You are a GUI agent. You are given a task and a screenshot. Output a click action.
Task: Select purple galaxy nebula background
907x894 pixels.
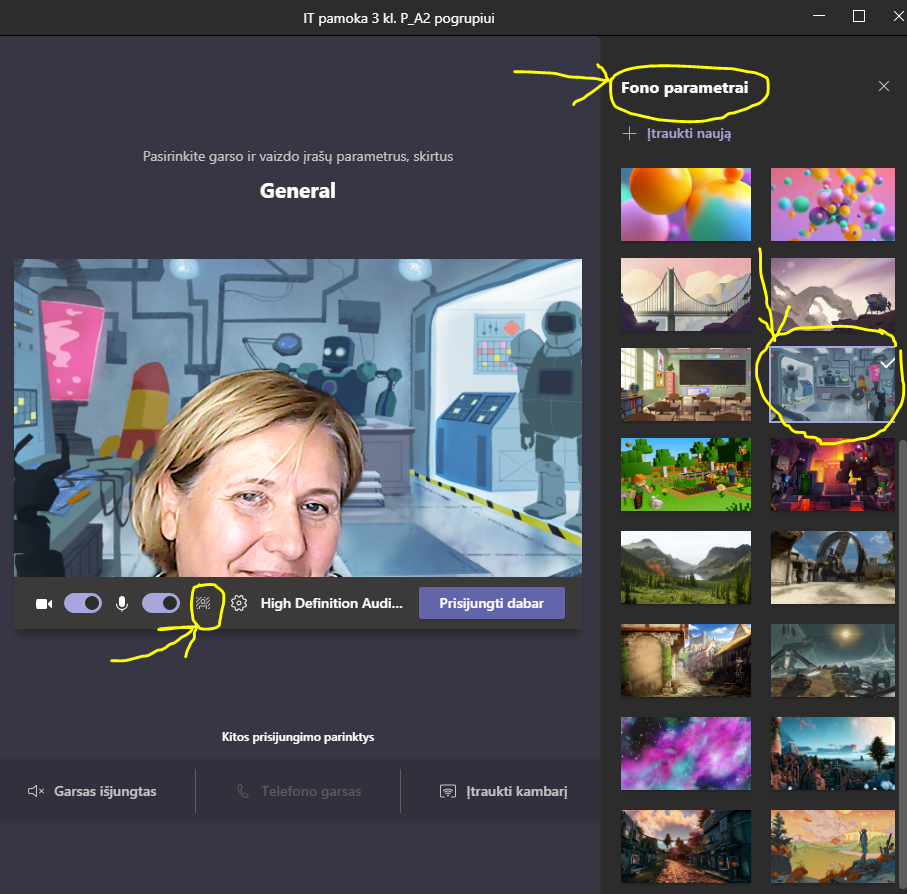pos(685,753)
